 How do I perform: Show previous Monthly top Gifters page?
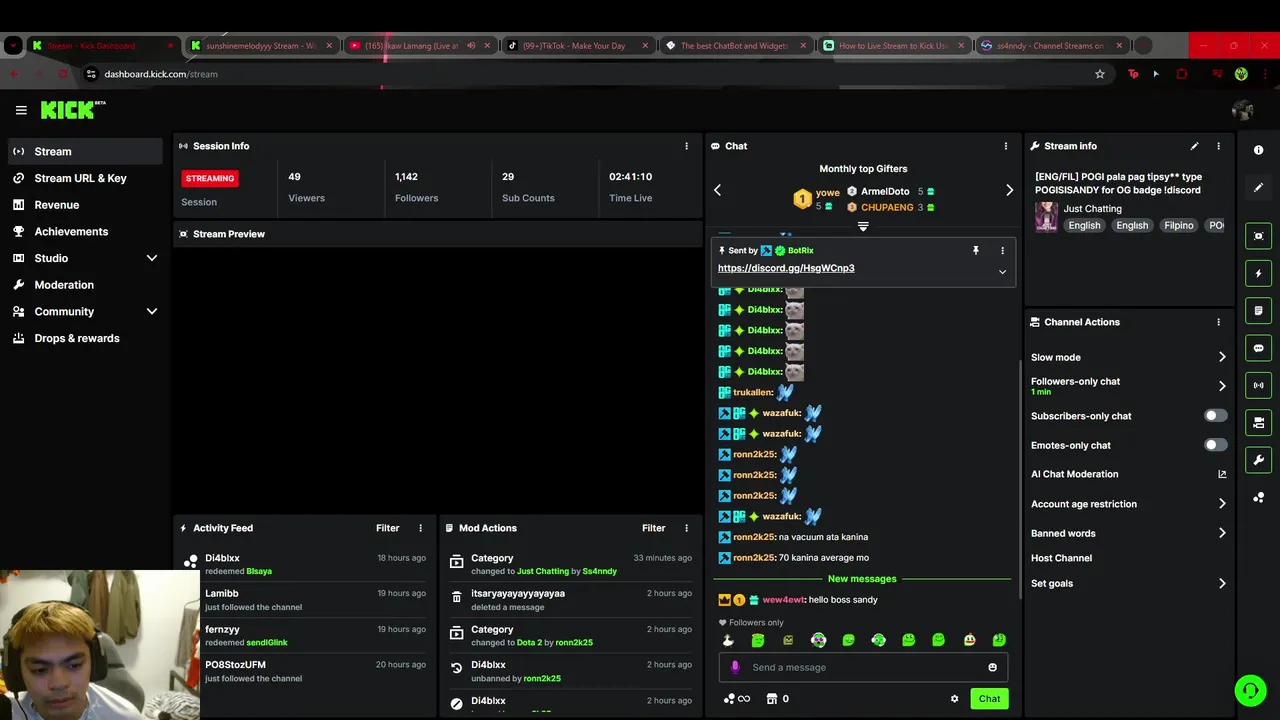click(717, 190)
